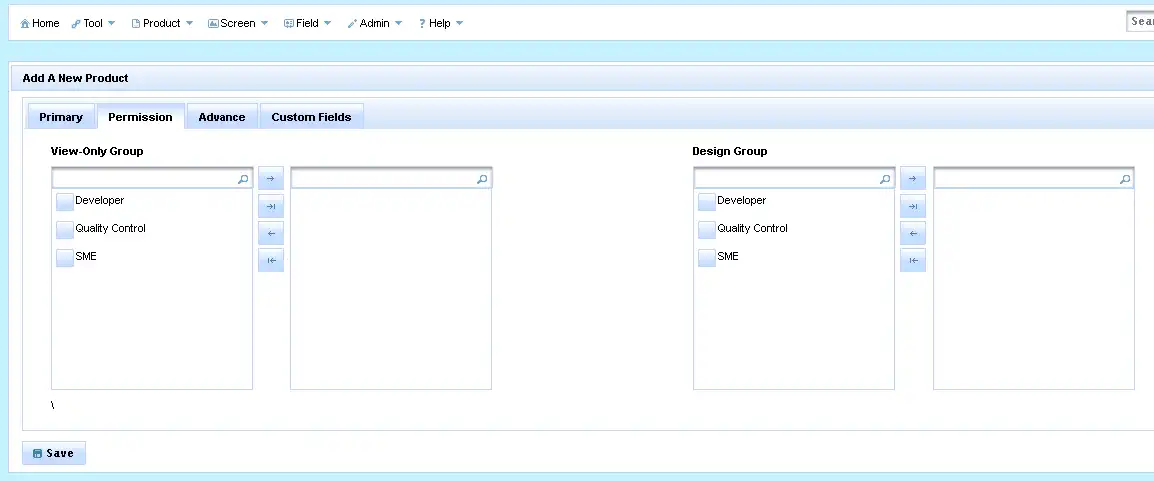The image size is (1154, 481).
Task: Check SME in Design Group
Action: click(707, 257)
